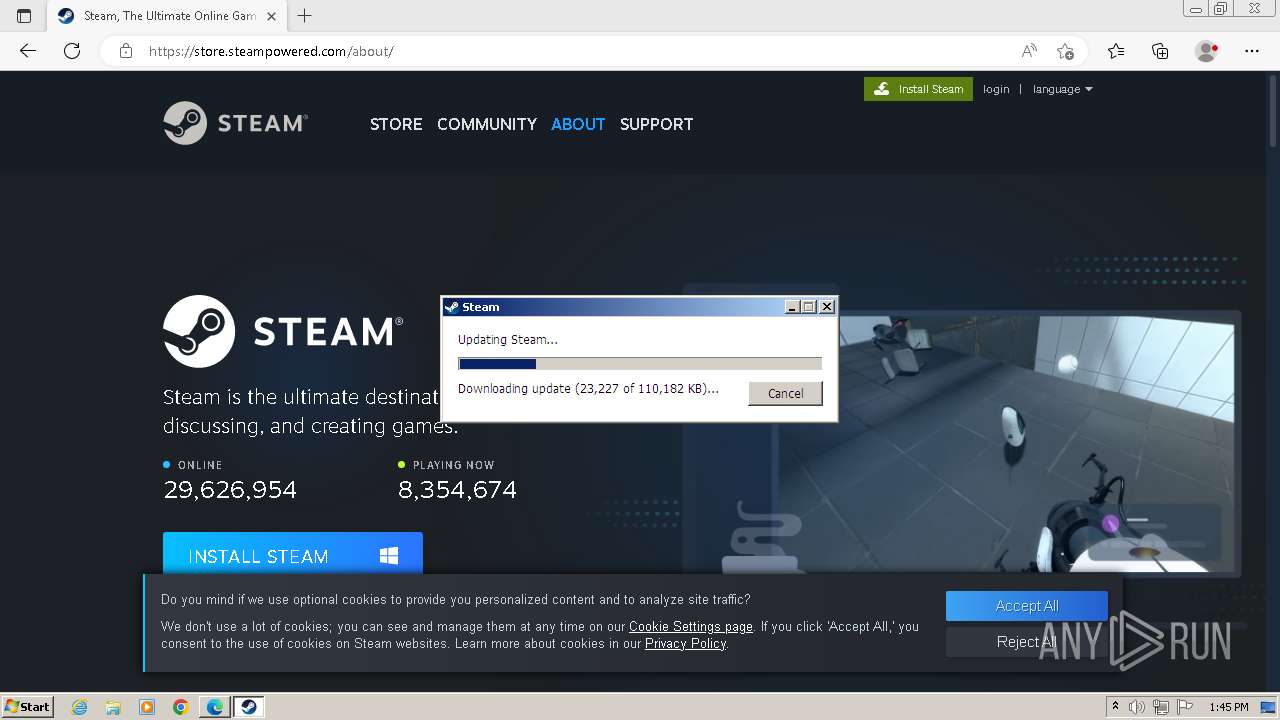Open the Collections icon
This screenshot has width=1280, height=720.
[x=1160, y=51]
